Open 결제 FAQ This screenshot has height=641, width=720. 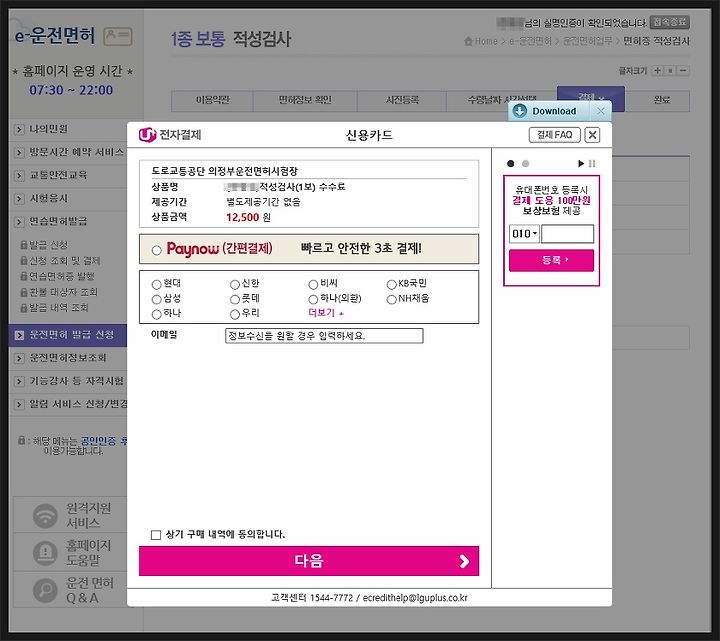pos(555,135)
